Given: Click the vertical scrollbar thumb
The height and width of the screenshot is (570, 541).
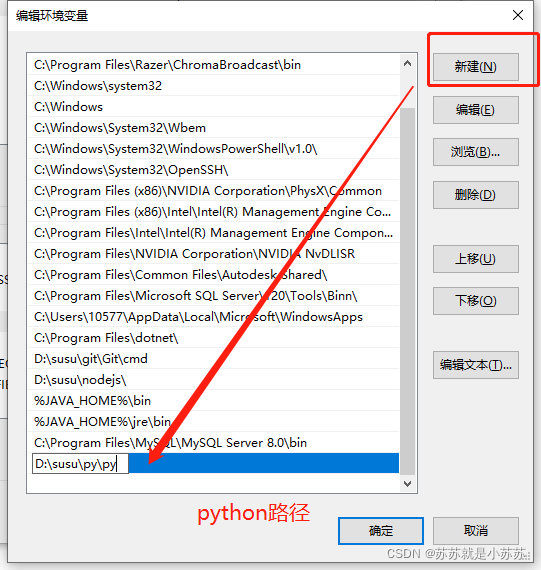Looking at the screenshot, I should click(x=408, y=291).
